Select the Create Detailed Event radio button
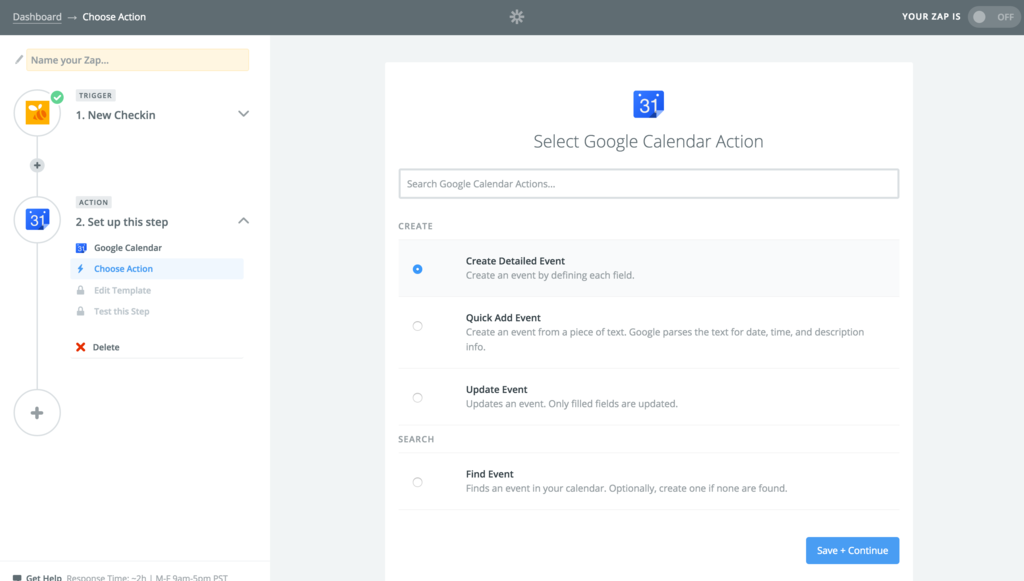Viewport: 1024px width, 581px height. 417,269
